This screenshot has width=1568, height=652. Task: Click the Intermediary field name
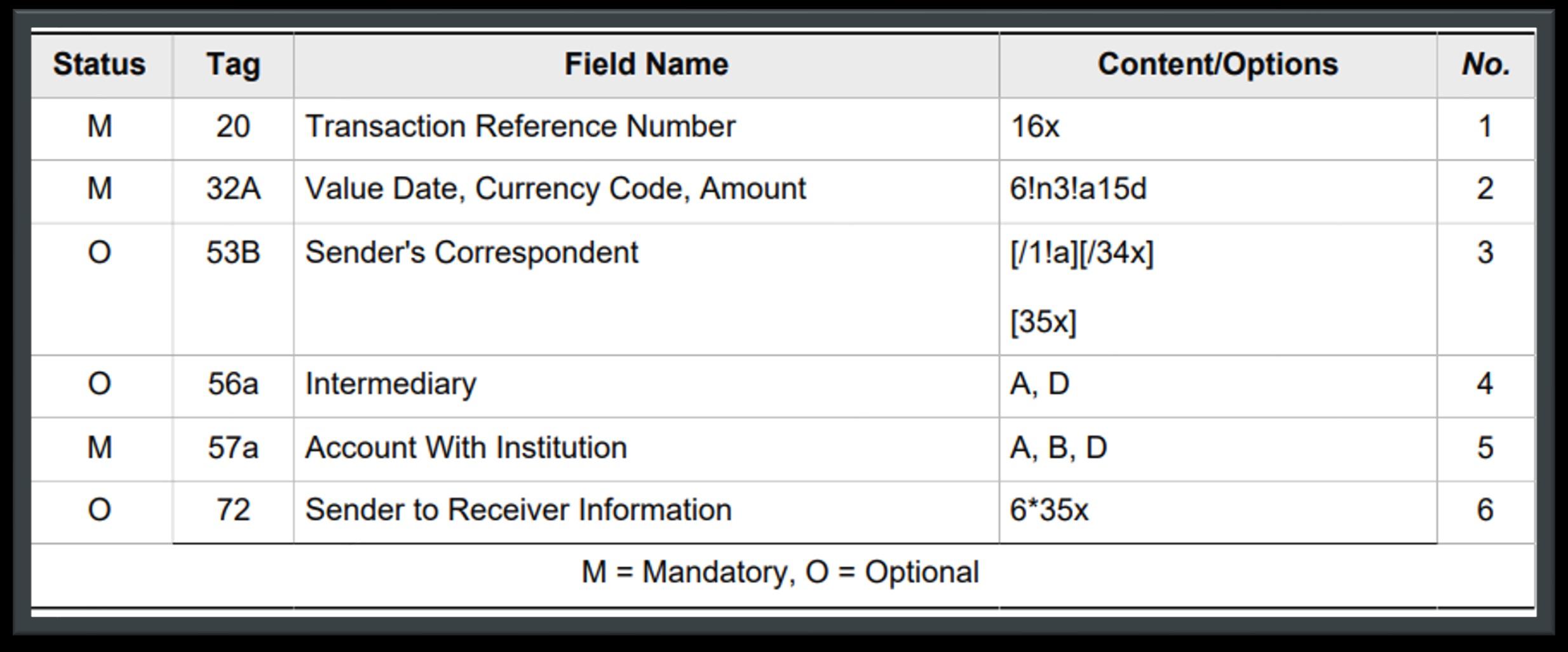(x=391, y=384)
